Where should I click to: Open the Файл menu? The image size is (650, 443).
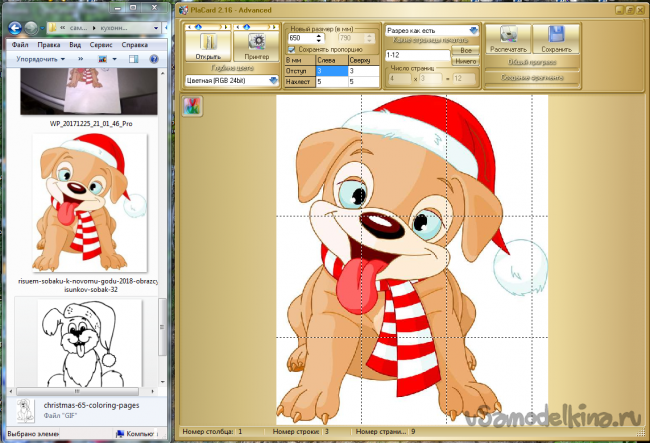coord(20,45)
